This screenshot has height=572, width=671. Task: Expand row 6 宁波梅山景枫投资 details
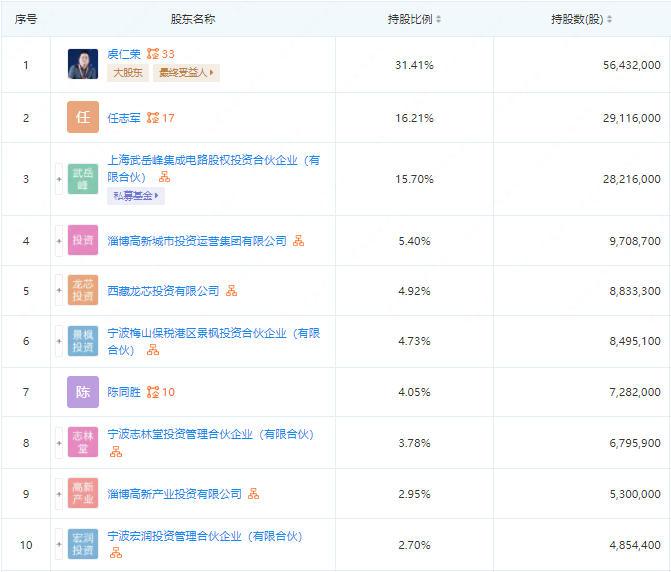[x=59, y=341]
